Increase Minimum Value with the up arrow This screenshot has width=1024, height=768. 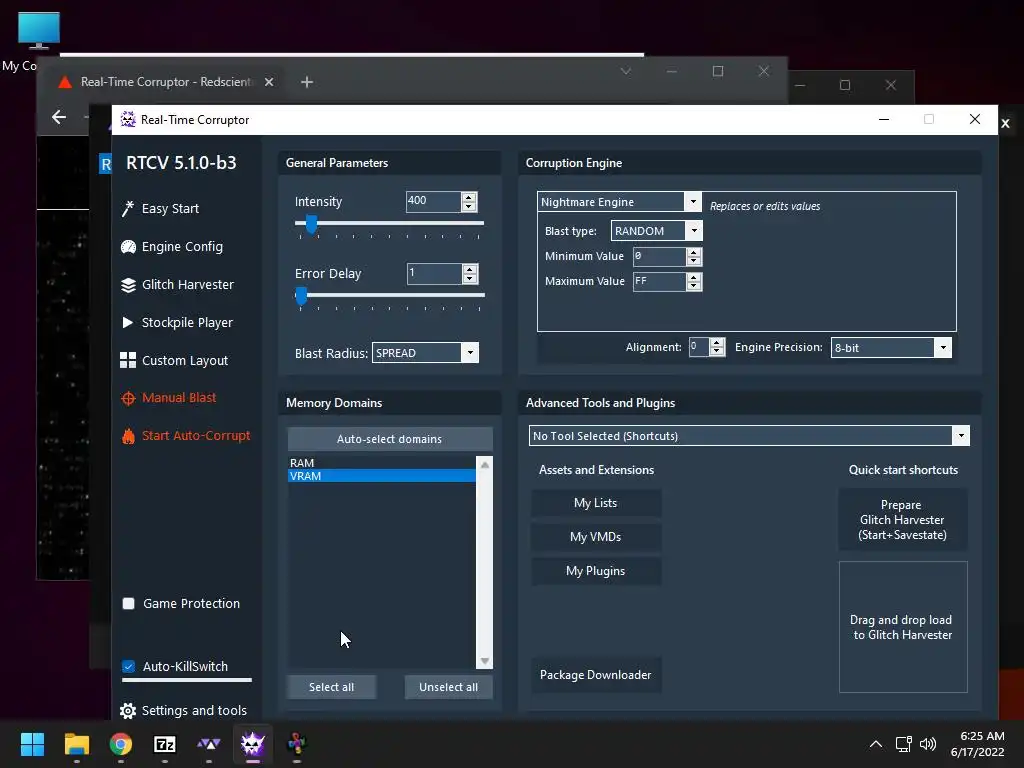(x=694, y=252)
